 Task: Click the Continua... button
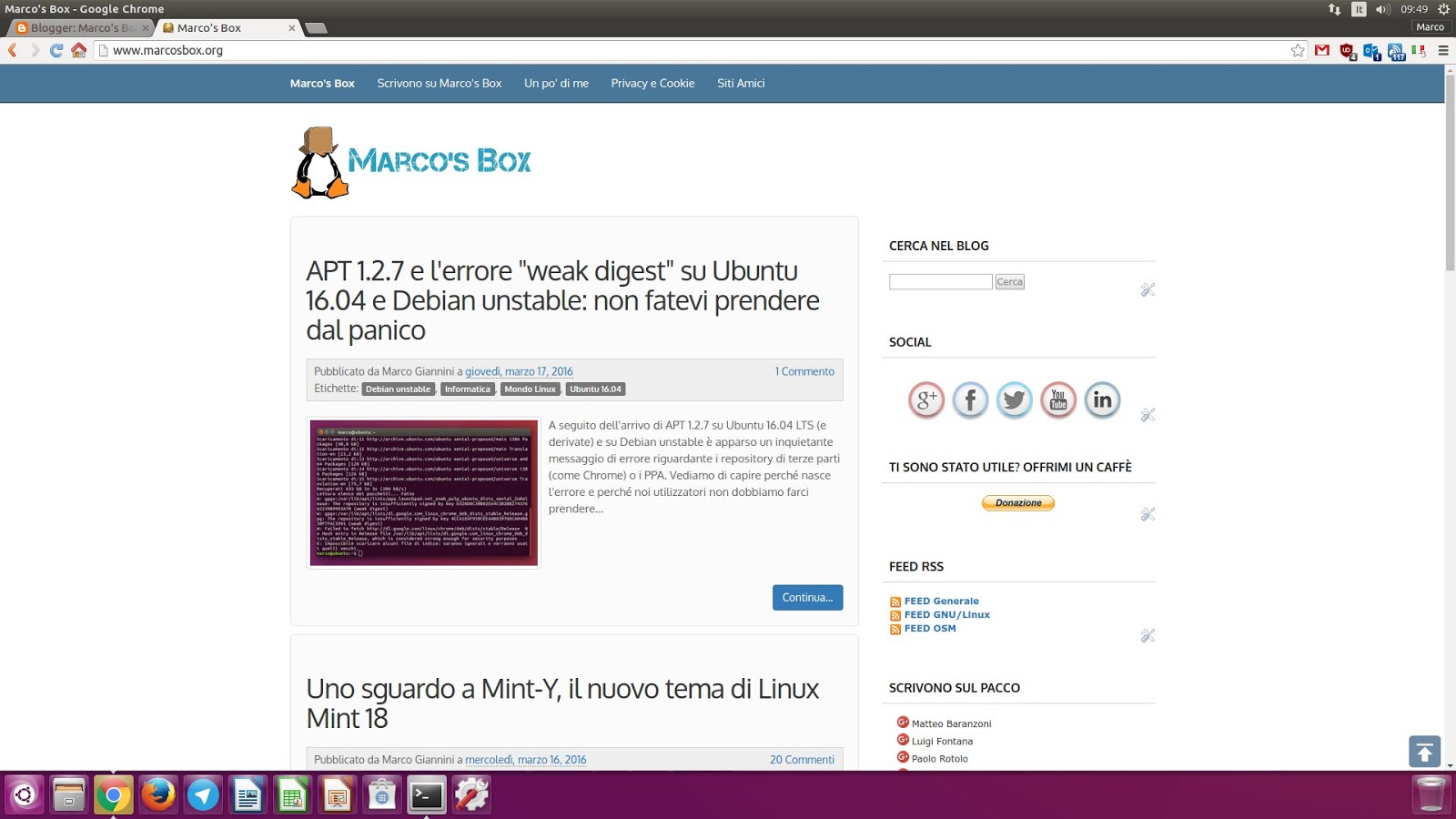(808, 597)
